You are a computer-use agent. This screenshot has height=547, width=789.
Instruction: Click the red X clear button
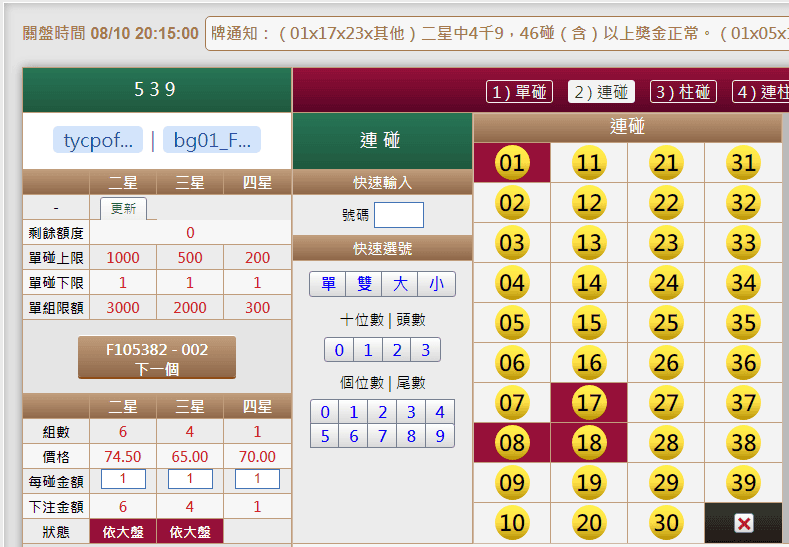coord(744,523)
